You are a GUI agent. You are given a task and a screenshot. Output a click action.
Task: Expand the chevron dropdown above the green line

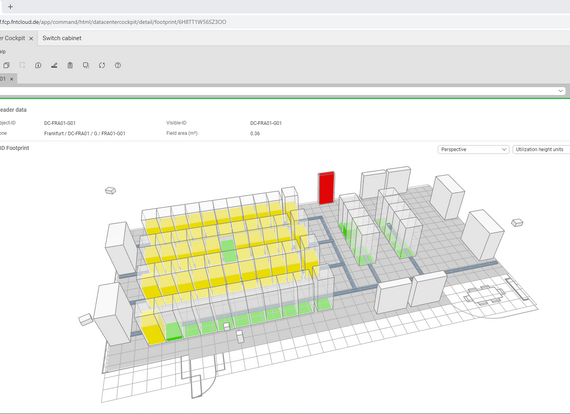[561, 91]
